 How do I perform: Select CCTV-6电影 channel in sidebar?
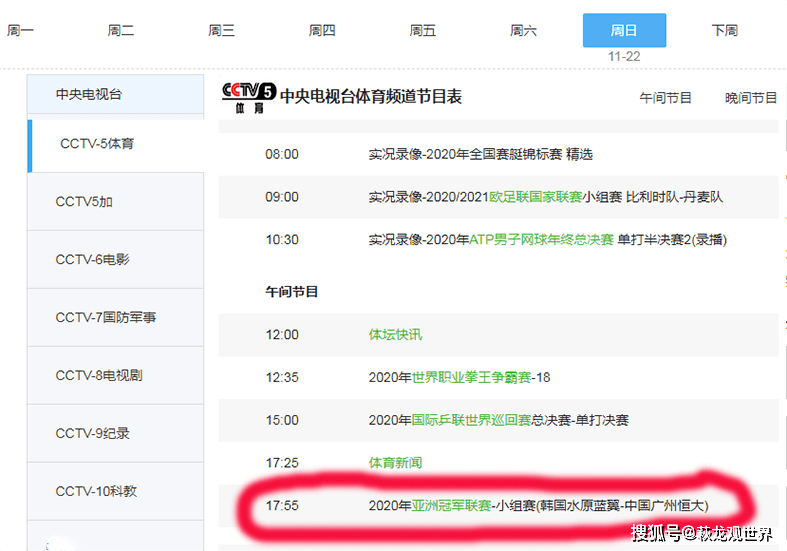pyautogui.click(x=115, y=259)
